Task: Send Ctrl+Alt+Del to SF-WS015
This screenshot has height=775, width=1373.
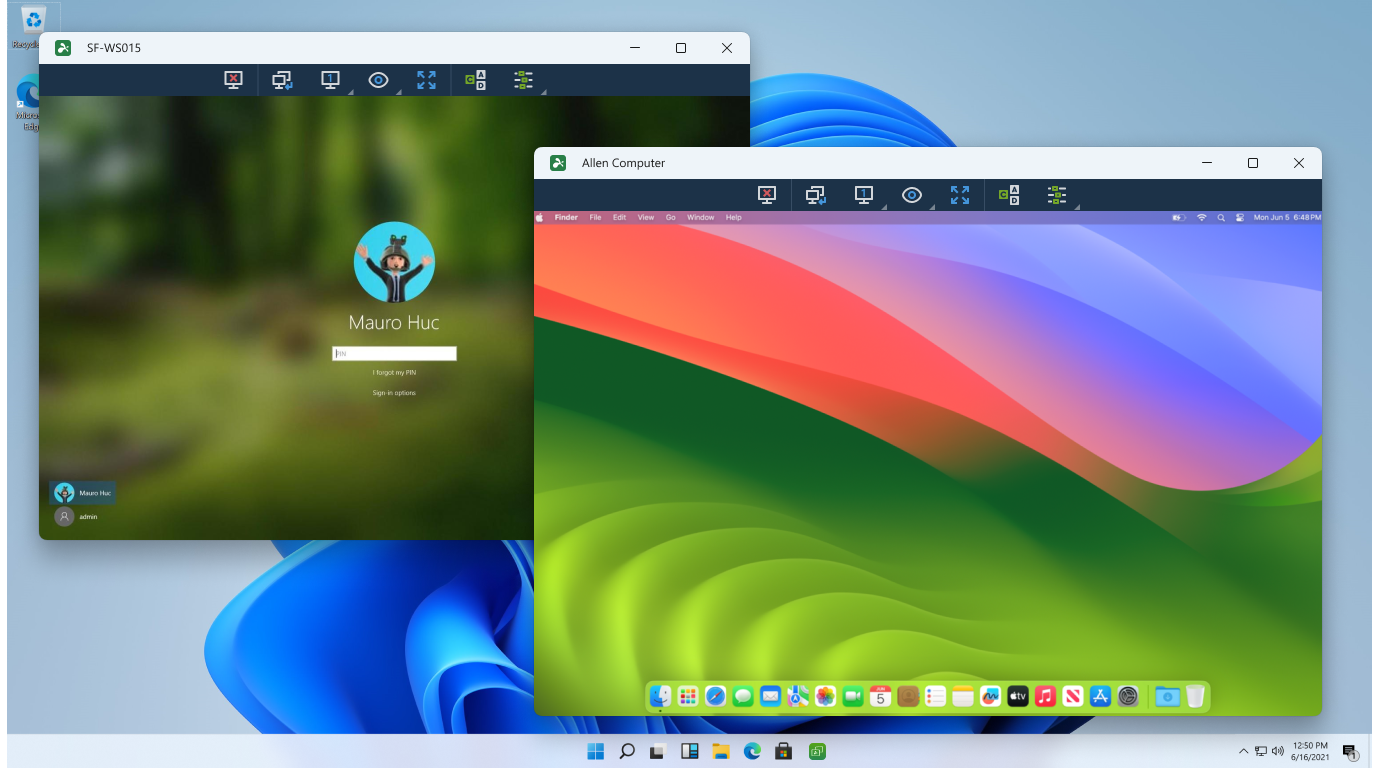Action: click(232, 80)
